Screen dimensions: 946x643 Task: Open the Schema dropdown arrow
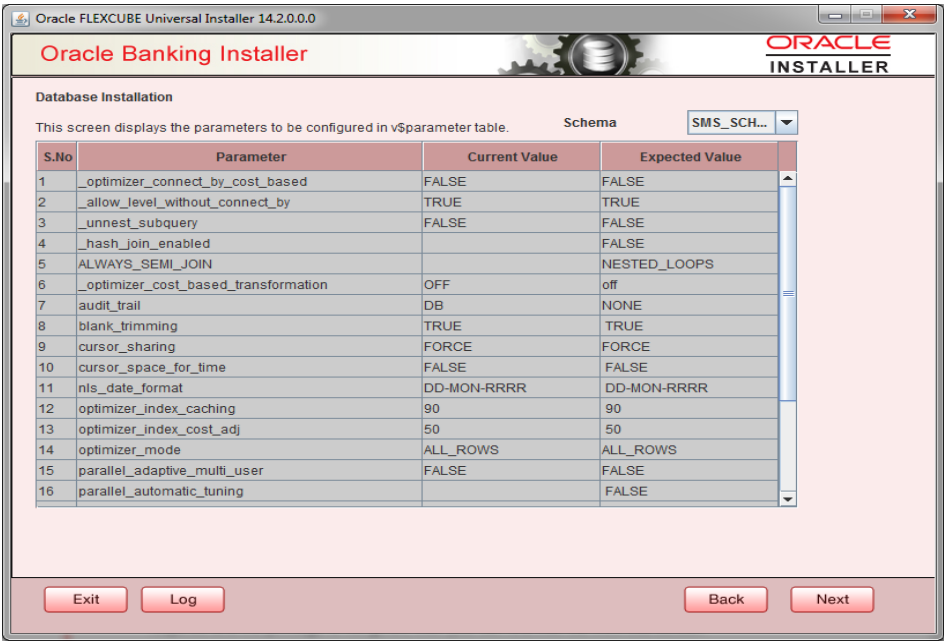(x=786, y=122)
